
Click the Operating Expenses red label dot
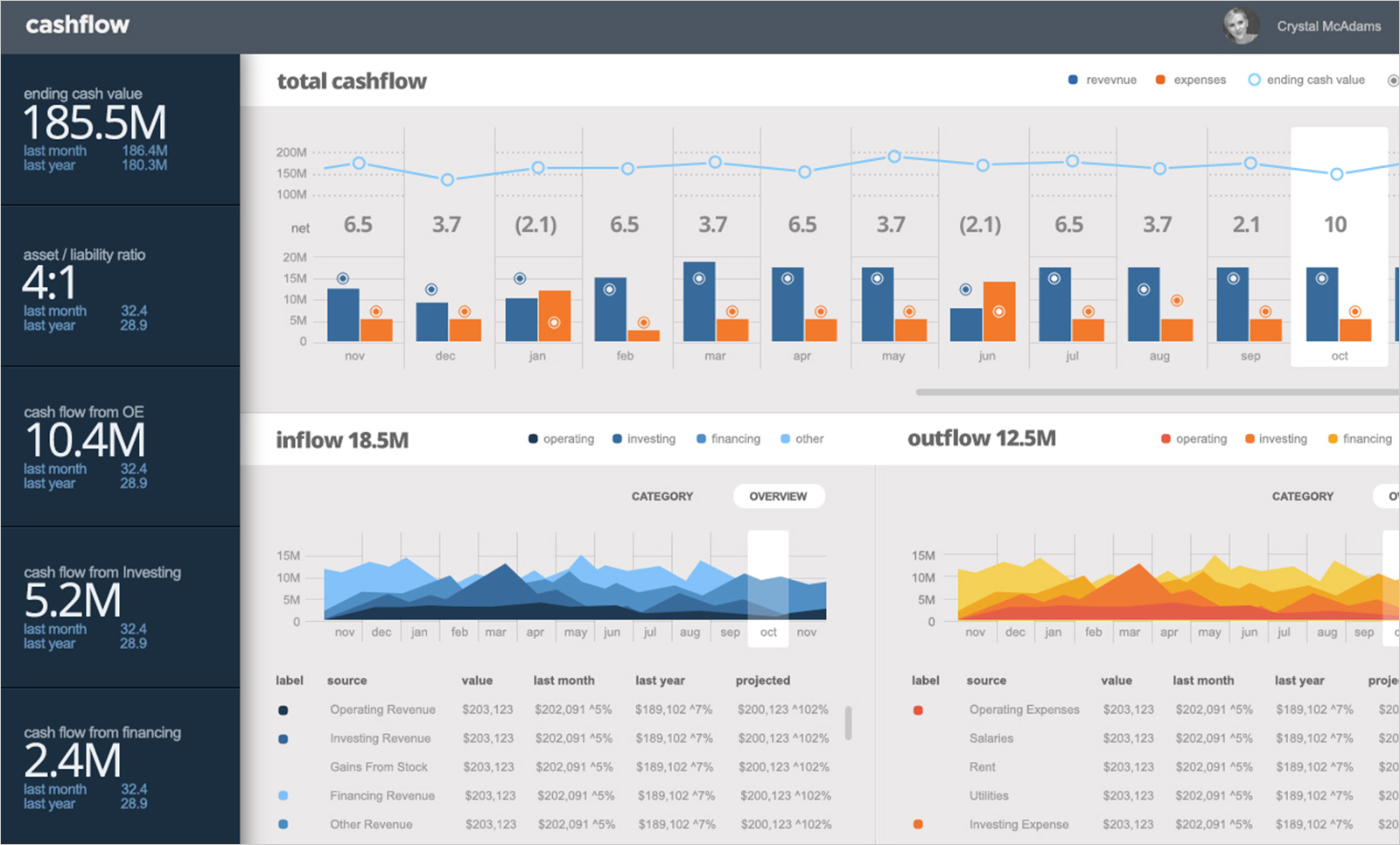(920, 710)
